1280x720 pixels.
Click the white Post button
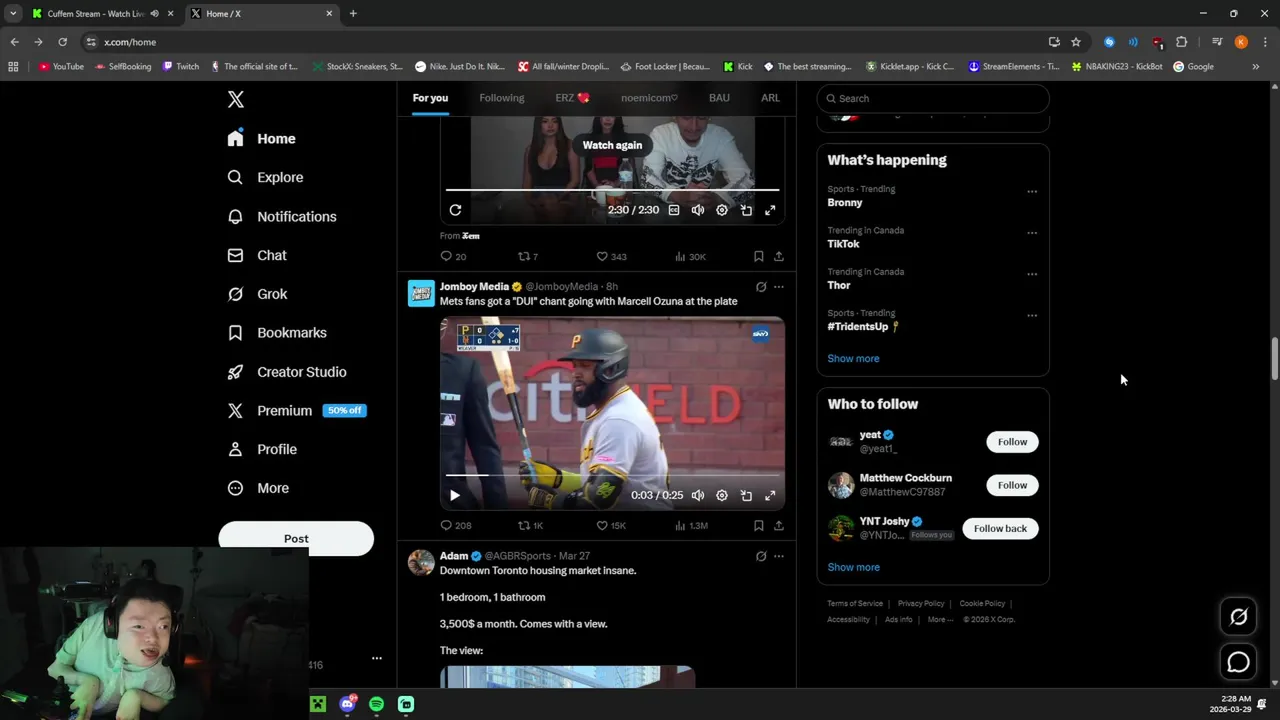[296, 538]
